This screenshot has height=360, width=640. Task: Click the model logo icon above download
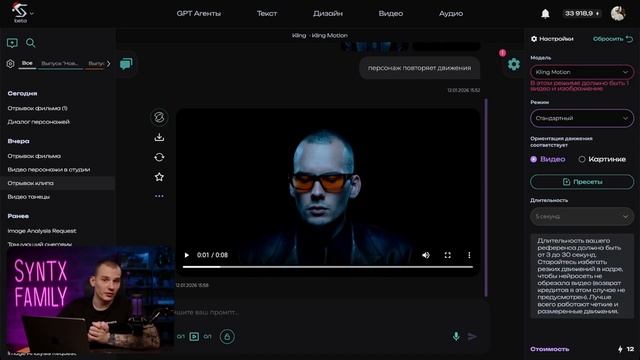pyautogui.click(x=159, y=117)
